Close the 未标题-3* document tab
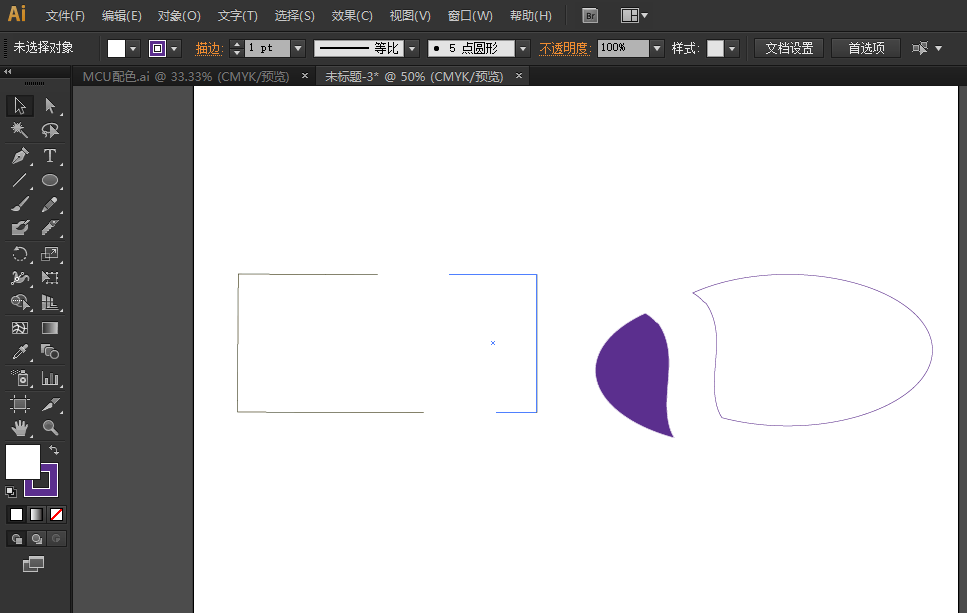Screen dimensions: 967x613 519,76
